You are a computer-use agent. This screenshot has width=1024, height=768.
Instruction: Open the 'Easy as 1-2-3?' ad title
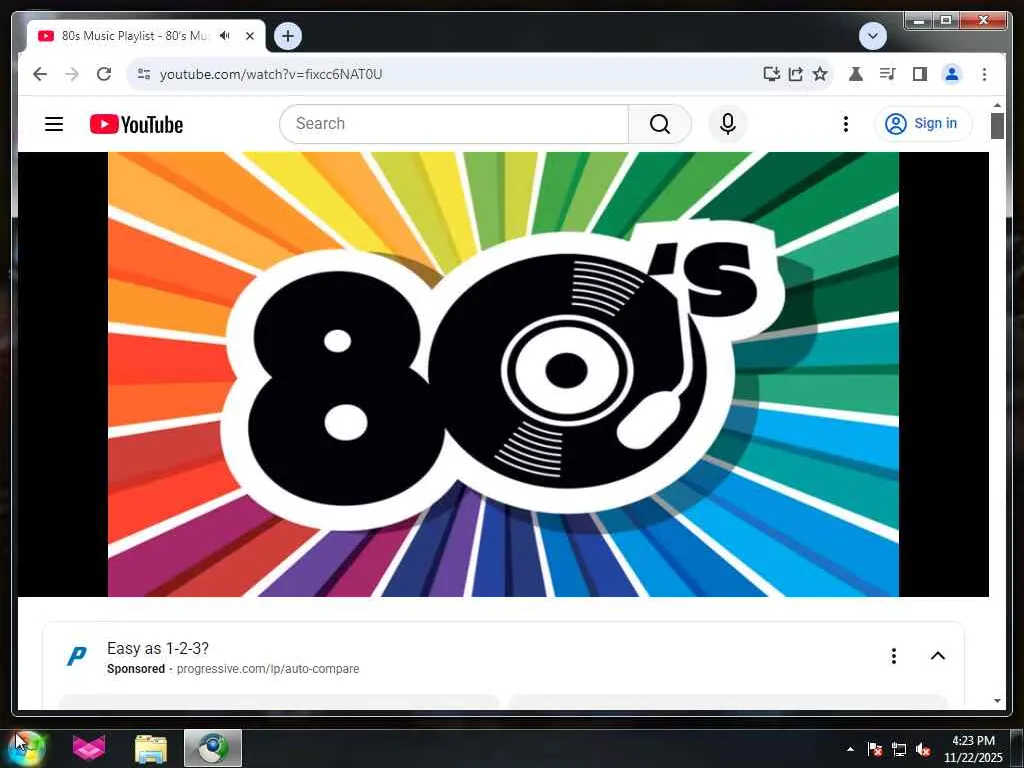pyautogui.click(x=158, y=648)
